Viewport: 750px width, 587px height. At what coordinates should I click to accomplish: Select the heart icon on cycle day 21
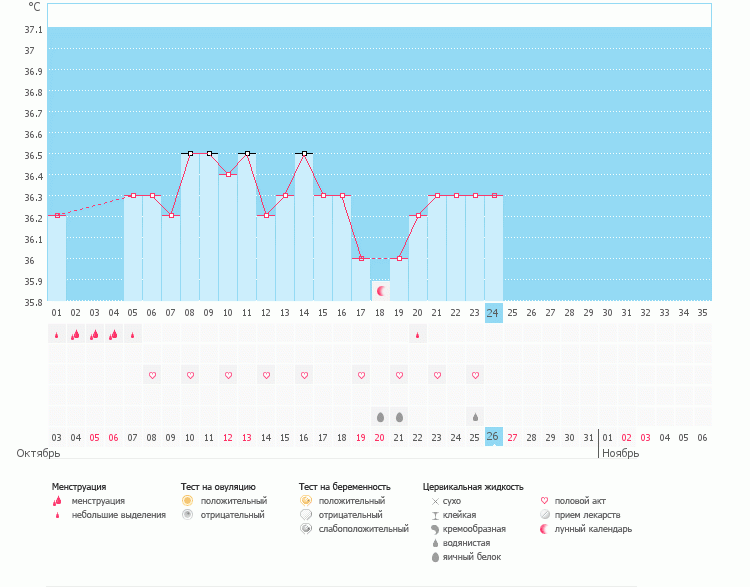(437, 376)
